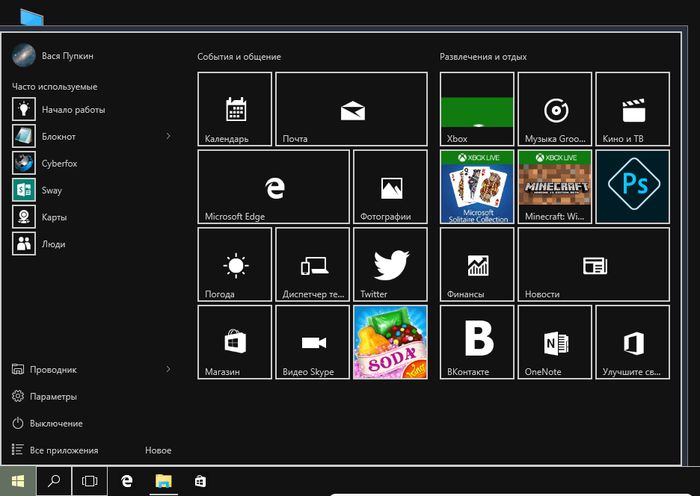This screenshot has height=496, width=700.
Task: Open the OneNote tile
Action: click(x=555, y=343)
